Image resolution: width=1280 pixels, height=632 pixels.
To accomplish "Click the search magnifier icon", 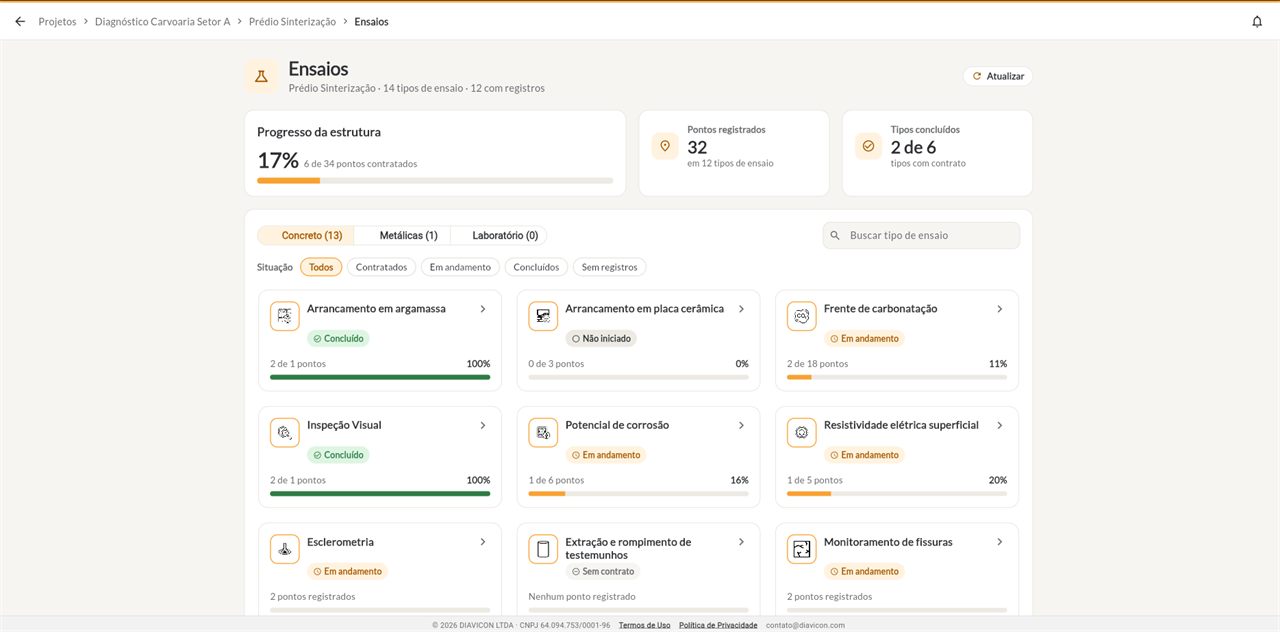I will click(x=835, y=236).
